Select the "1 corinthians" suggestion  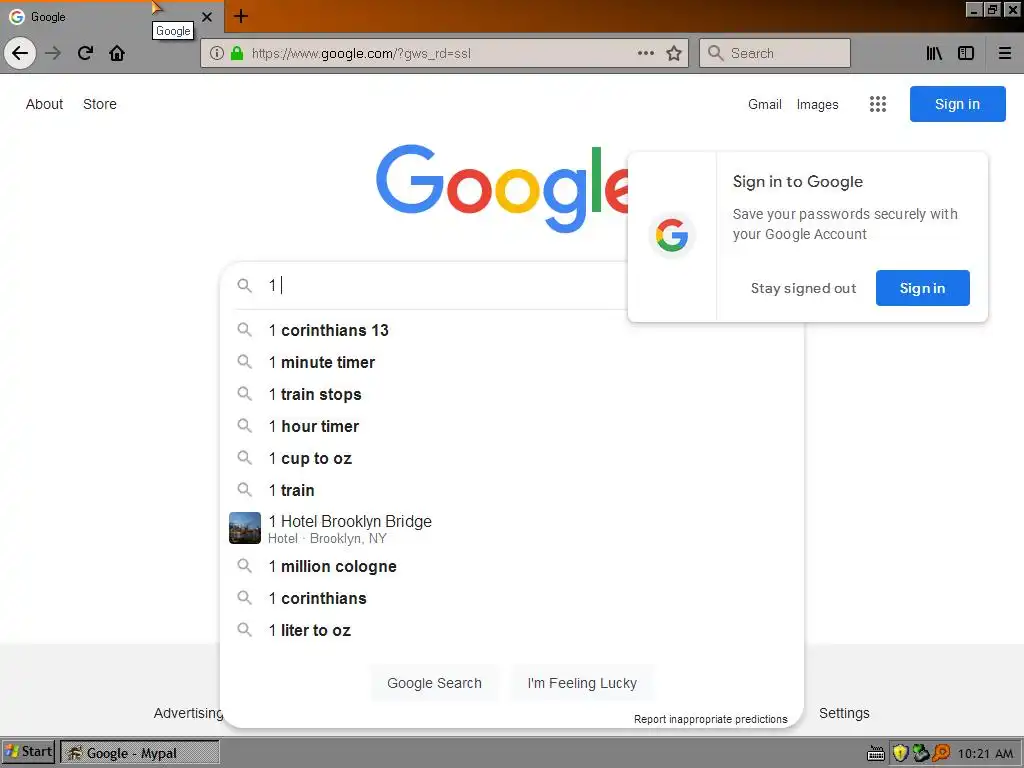512,598
